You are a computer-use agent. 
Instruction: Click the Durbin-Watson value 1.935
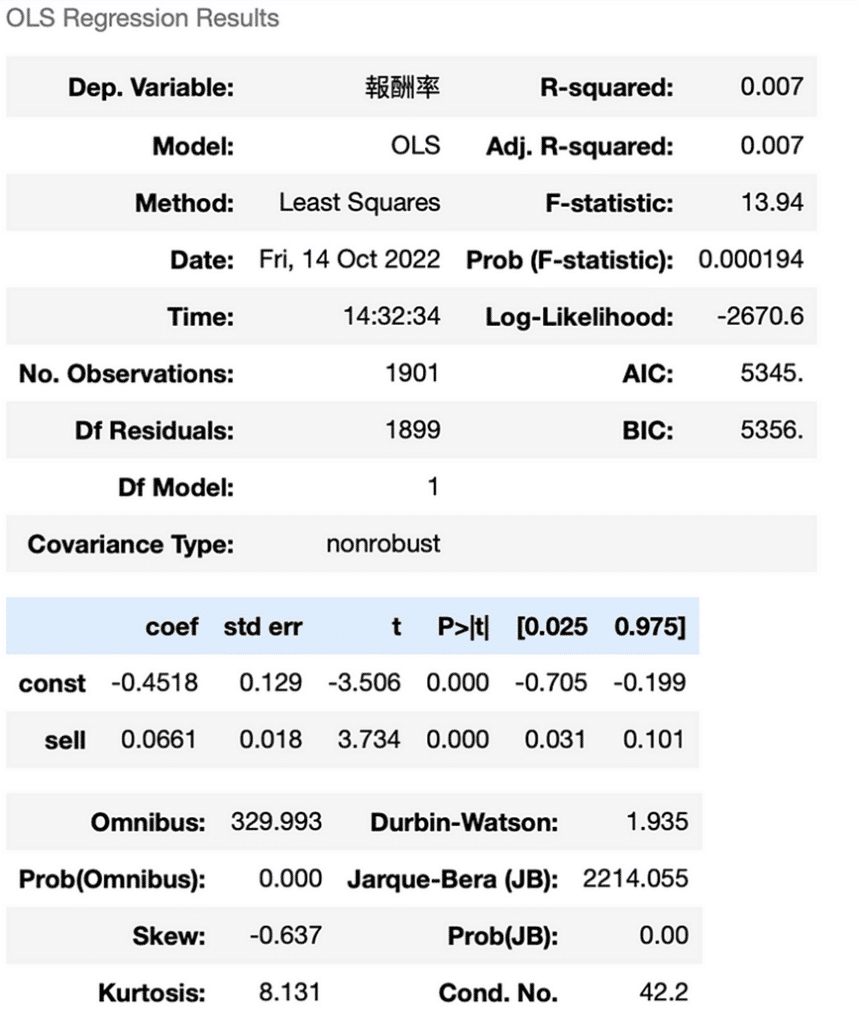[654, 822]
